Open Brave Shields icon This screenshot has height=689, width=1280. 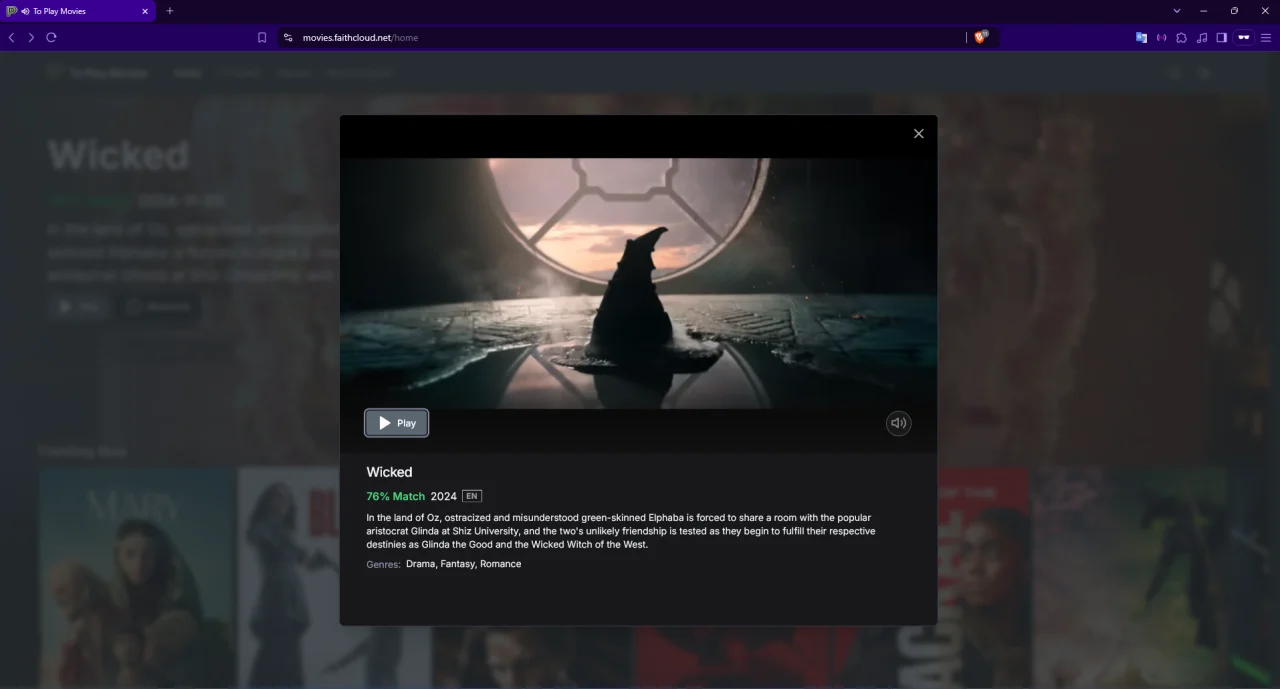(981, 37)
